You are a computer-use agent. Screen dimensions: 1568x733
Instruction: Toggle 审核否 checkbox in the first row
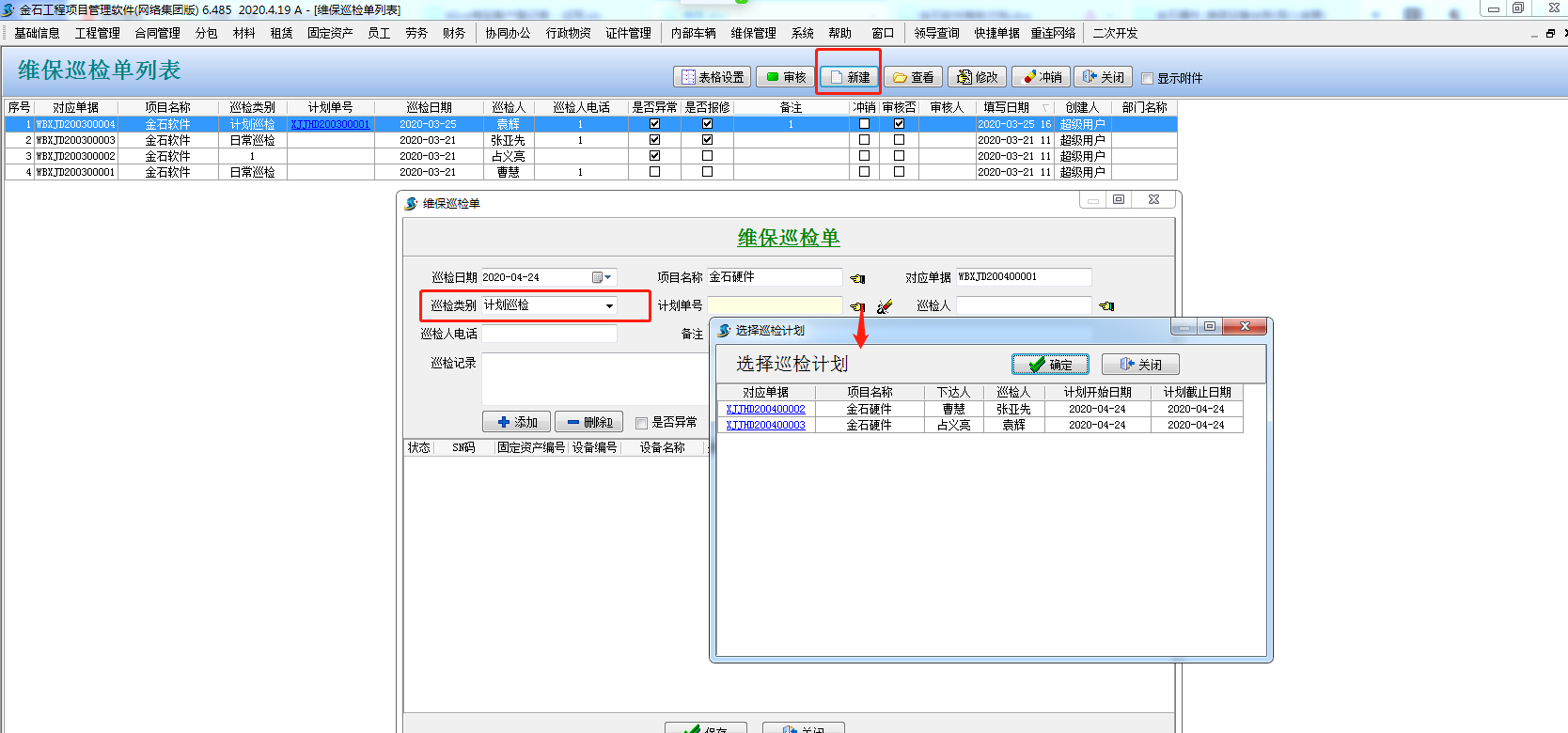899,124
